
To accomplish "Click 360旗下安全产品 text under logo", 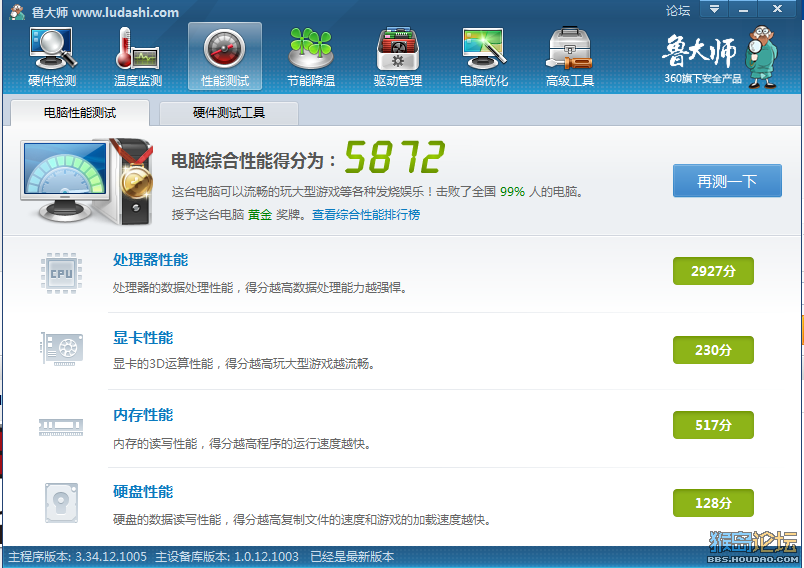I will [702, 79].
